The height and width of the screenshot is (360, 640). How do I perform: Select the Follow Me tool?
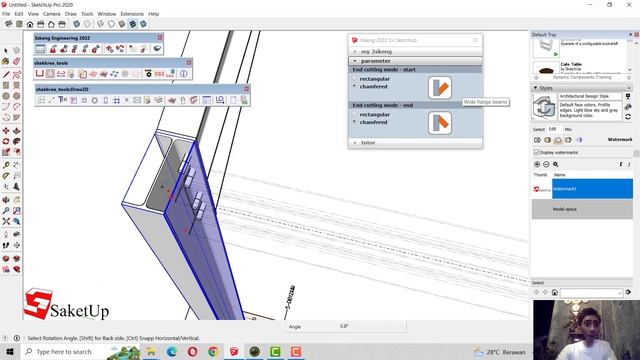click(x=16, y=141)
